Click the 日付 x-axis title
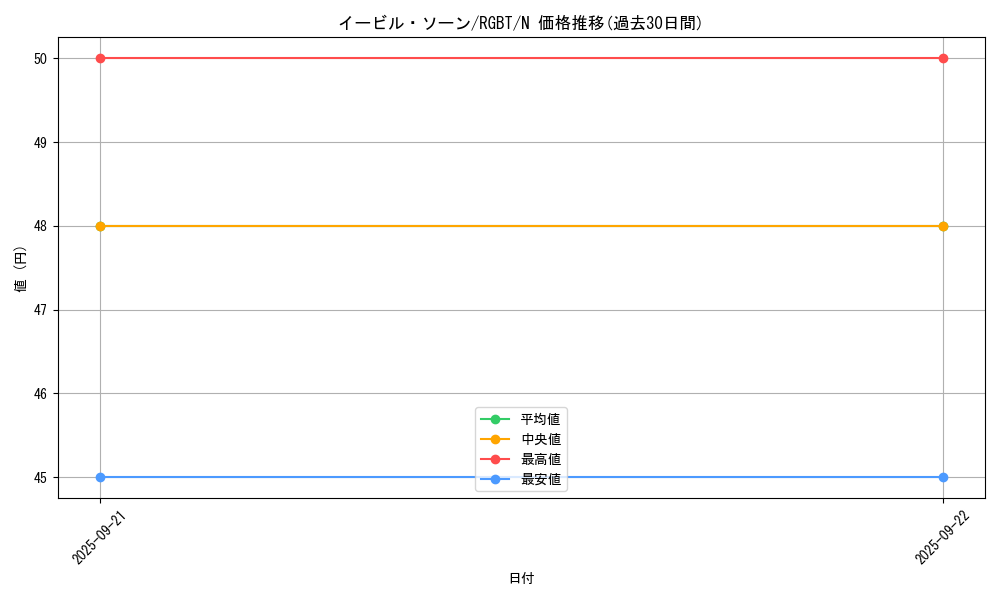Screen dimensions: 1000x600 tap(521, 578)
